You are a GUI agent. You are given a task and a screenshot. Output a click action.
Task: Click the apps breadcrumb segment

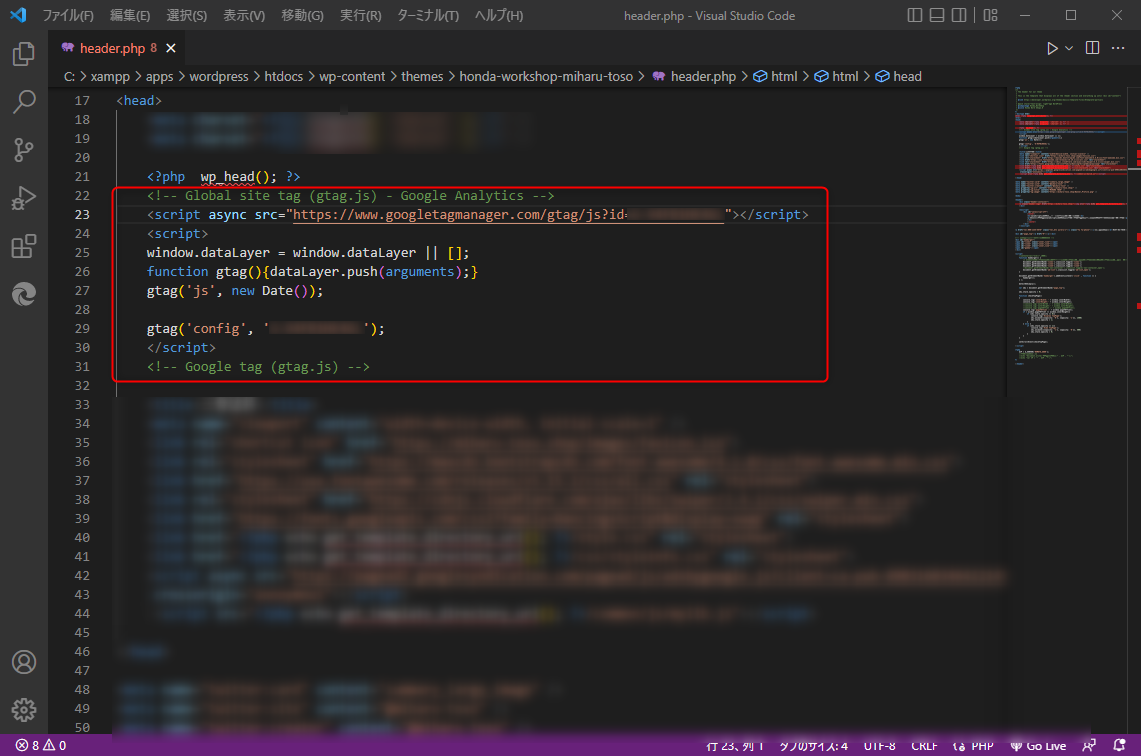coord(159,76)
